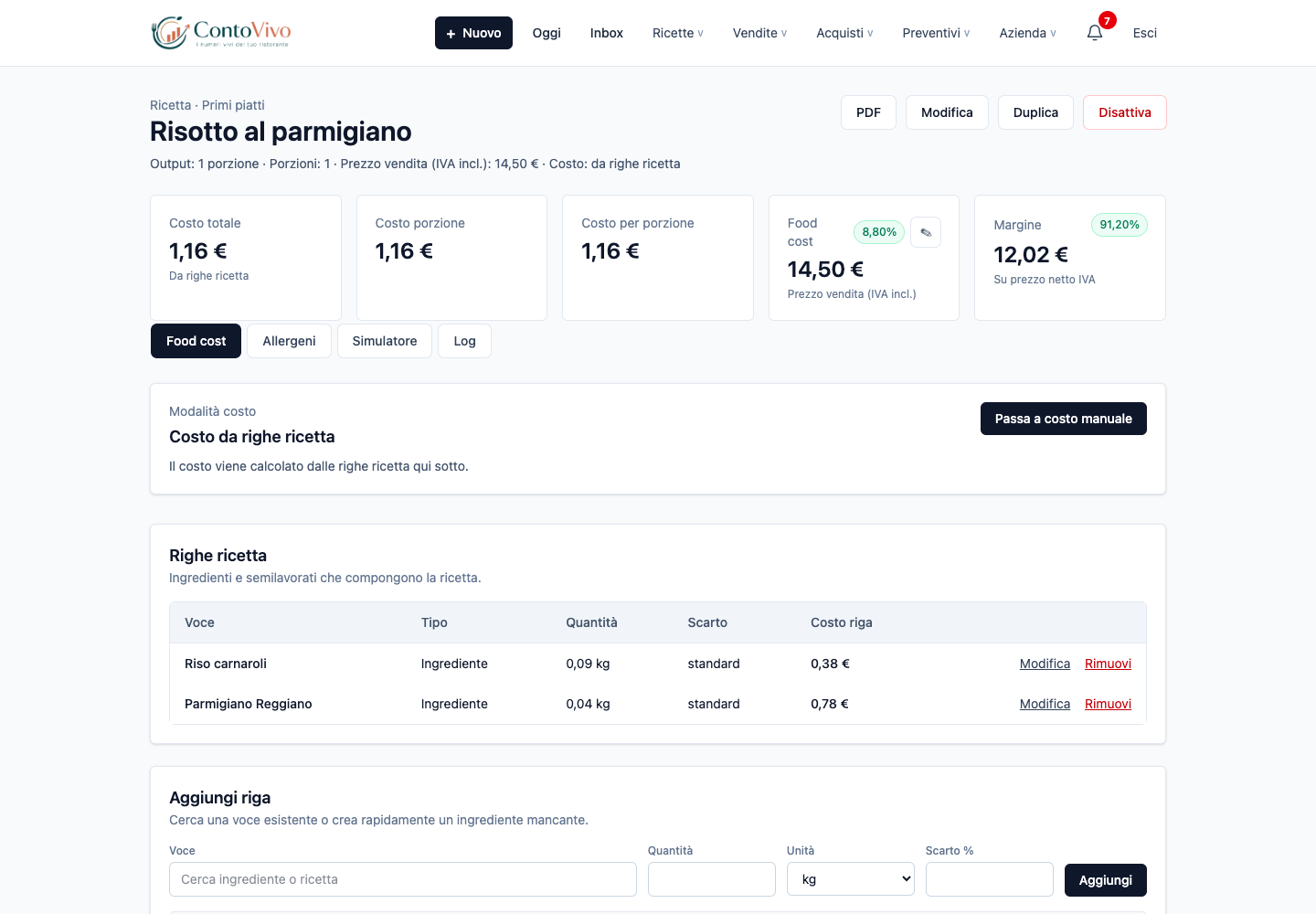Switch to the Simulatore tab
Image resolution: width=1316 pixels, height=914 pixels.
tap(385, 341)
